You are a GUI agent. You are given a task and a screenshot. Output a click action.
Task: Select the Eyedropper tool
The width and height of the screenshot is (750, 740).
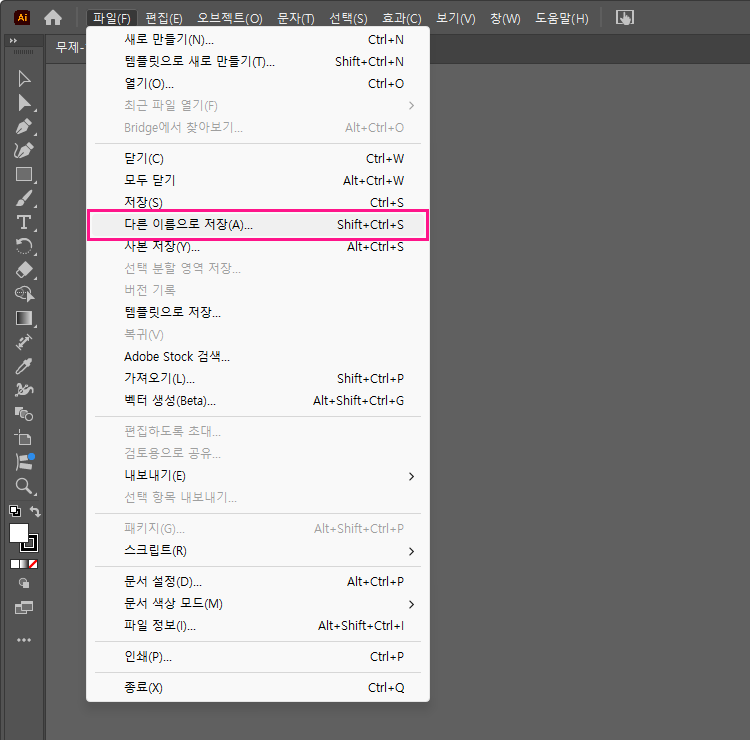24,366
